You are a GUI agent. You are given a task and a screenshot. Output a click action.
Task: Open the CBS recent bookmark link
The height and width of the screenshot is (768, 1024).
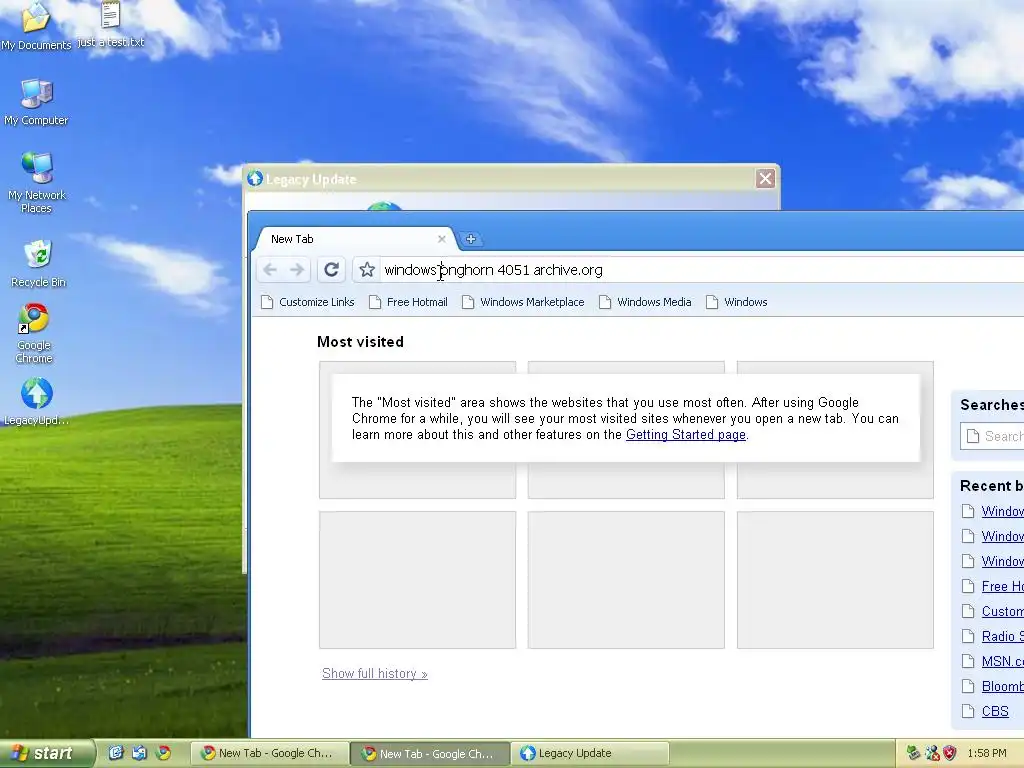coord(995,711)
